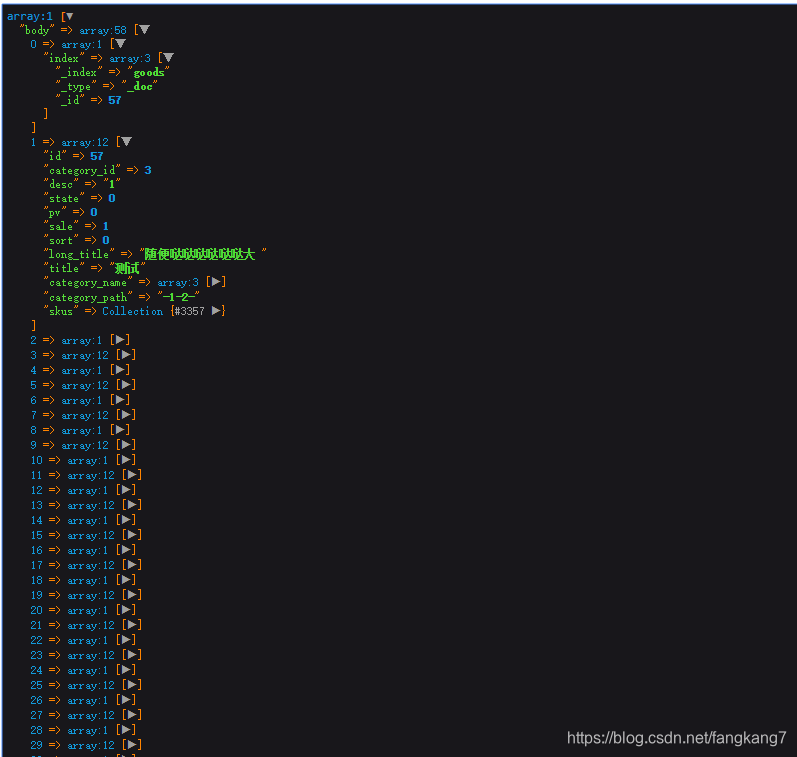The image size is (797, 757).
Task: Select the "long_title" string value
Action: click(x=203, y=254)
